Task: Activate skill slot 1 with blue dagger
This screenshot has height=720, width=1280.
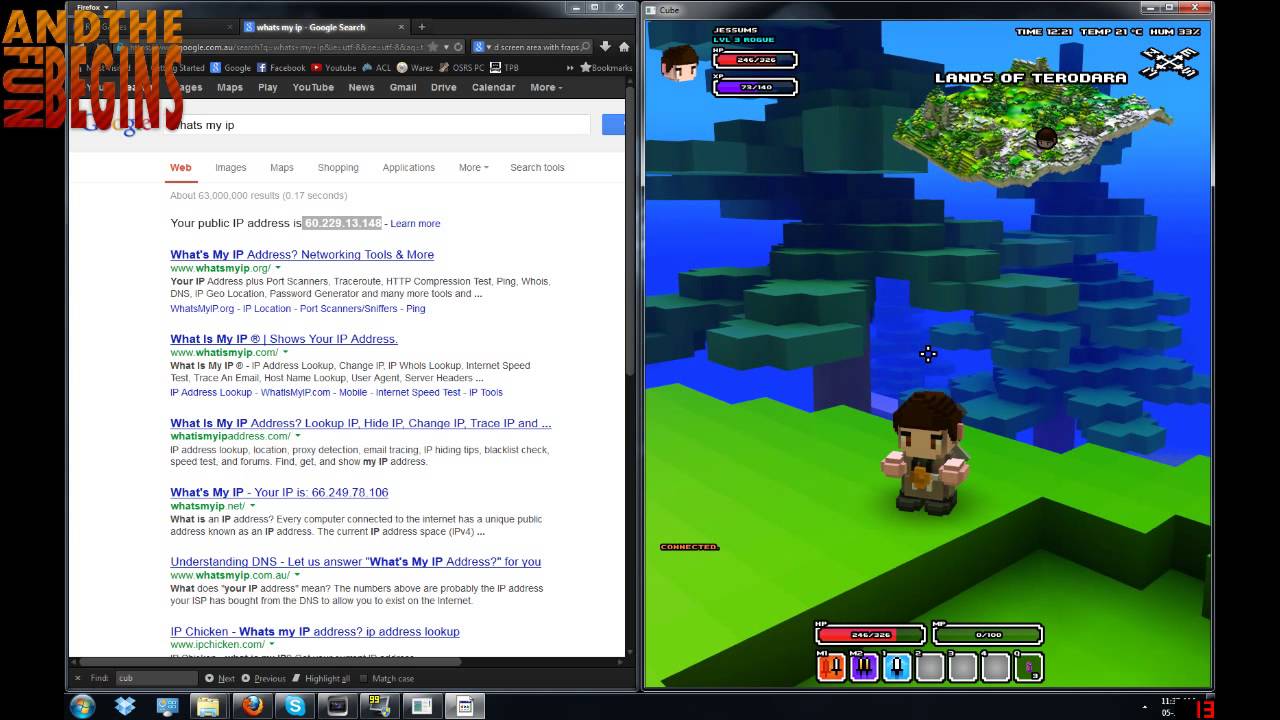Action: [897, 667]
